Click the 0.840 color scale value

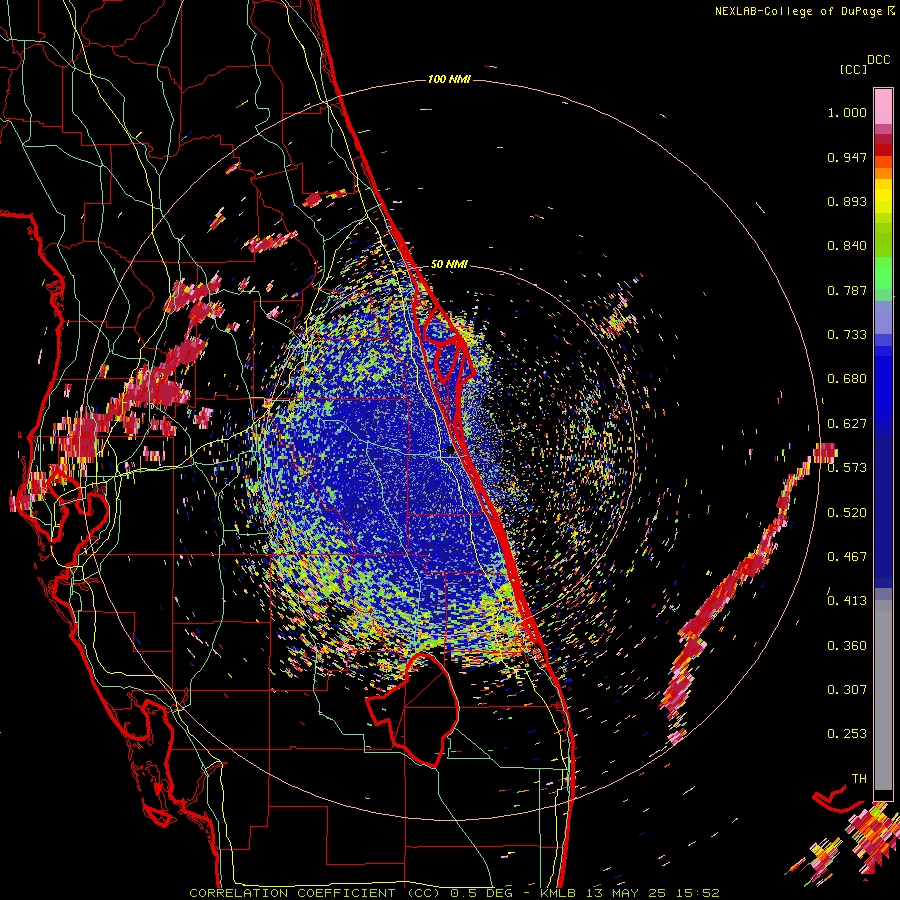point(847,246)
